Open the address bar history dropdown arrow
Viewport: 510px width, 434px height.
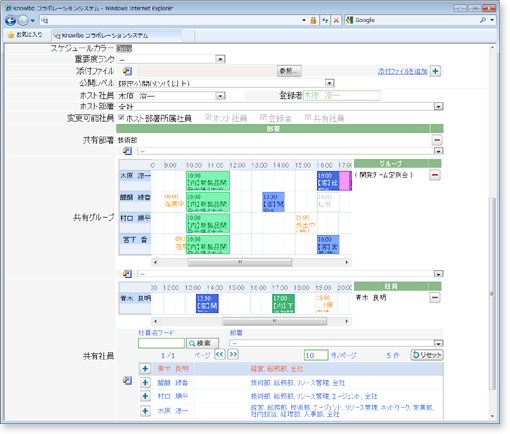[304, 20]
